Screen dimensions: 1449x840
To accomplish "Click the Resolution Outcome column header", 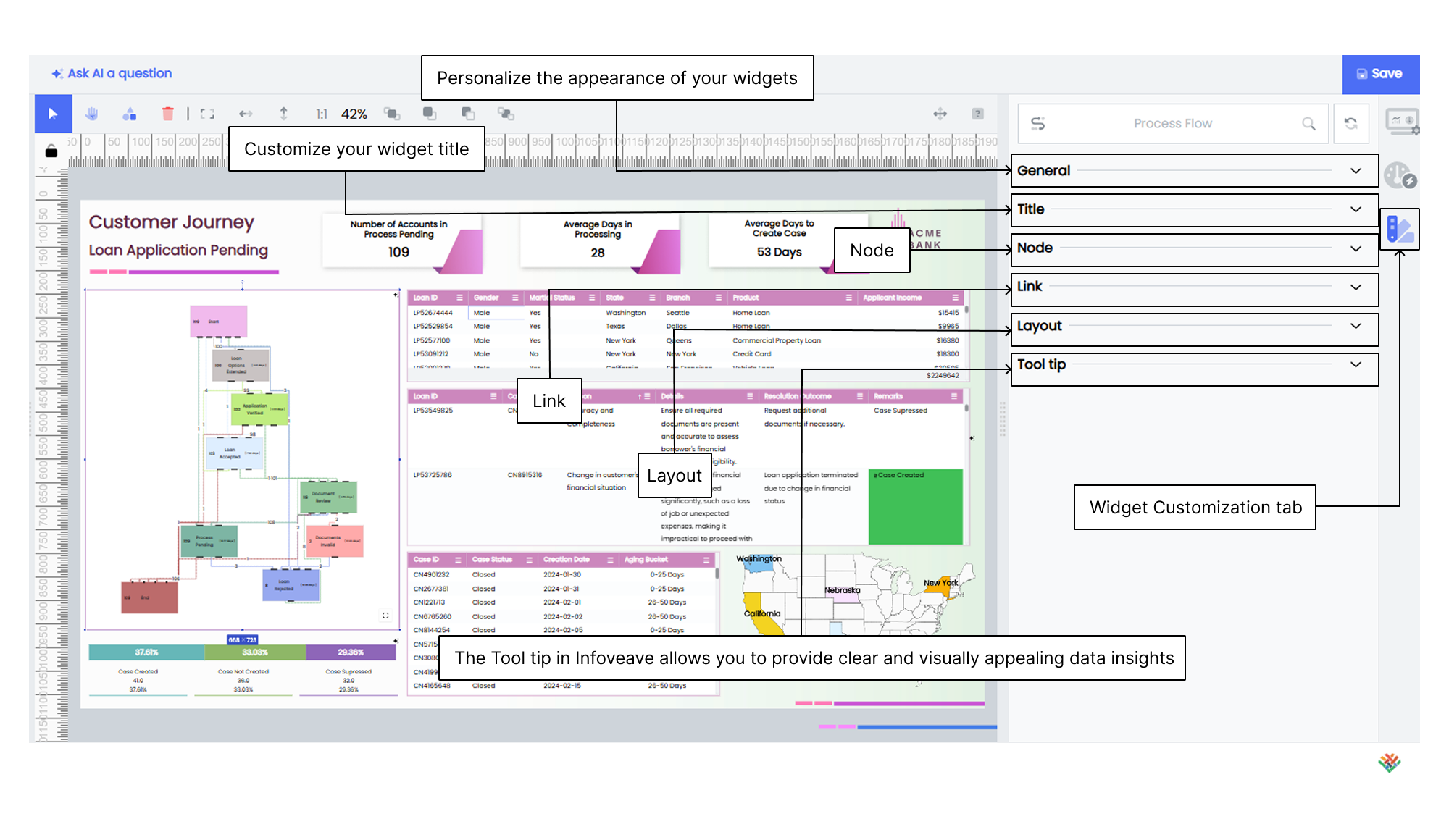I will [x=798, y=396].
